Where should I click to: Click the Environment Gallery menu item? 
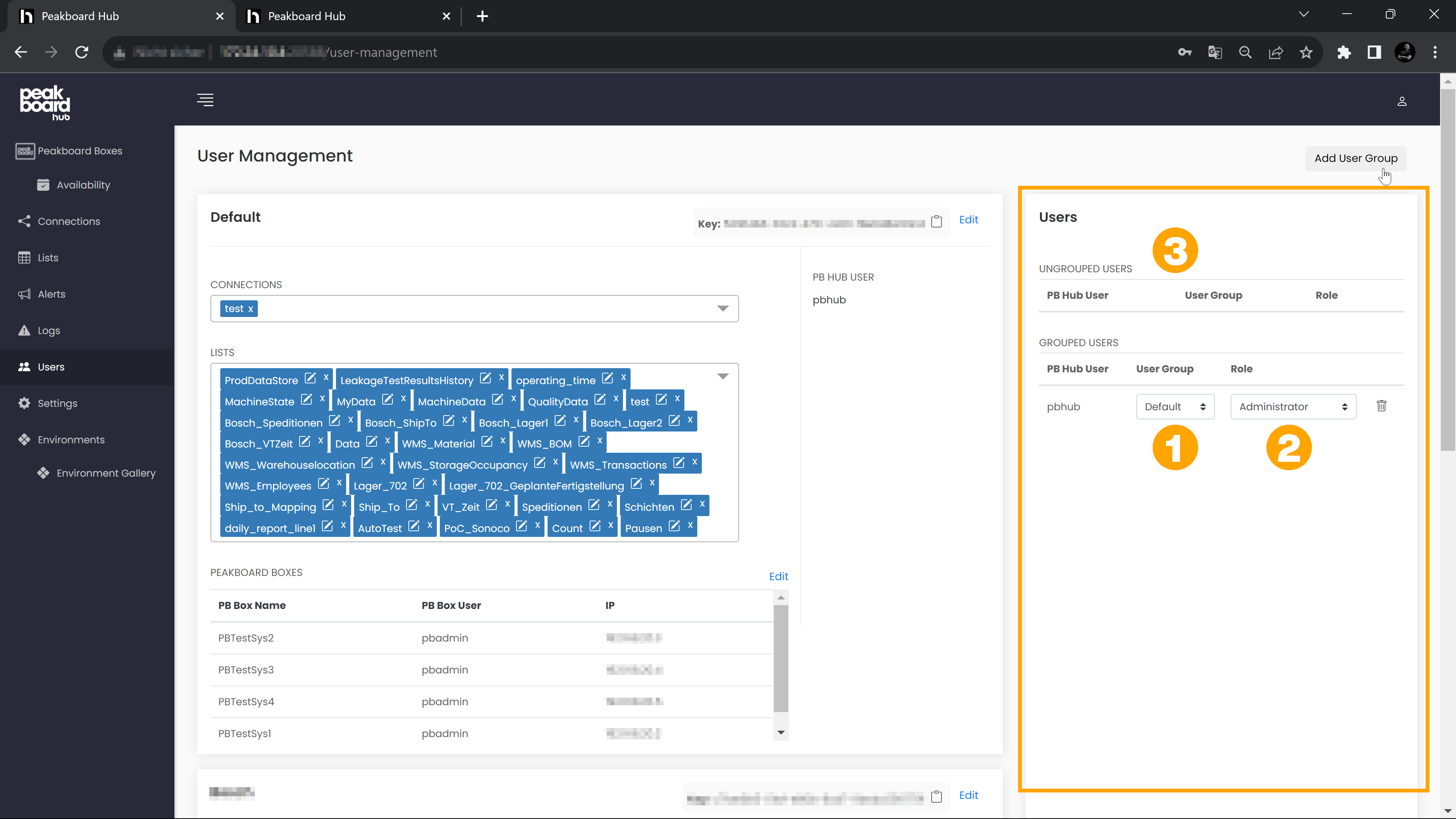tap(106, 473)
